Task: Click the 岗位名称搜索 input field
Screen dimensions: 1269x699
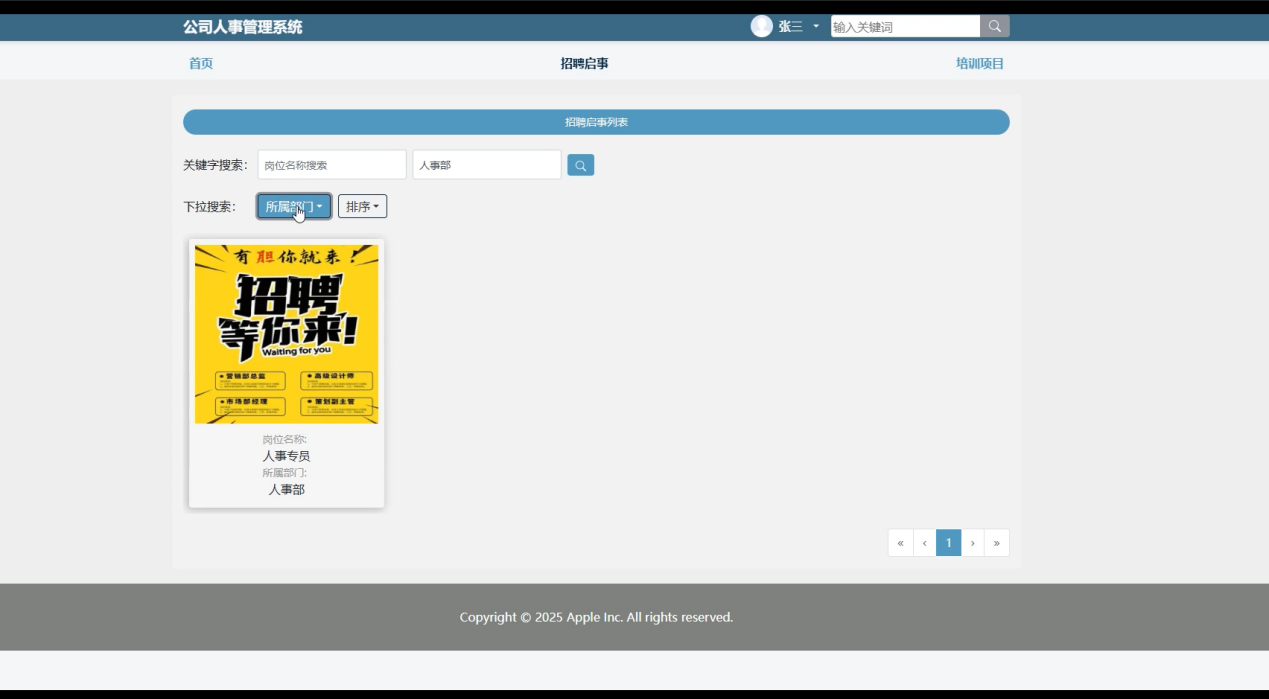Action: [x=331, y=165]
